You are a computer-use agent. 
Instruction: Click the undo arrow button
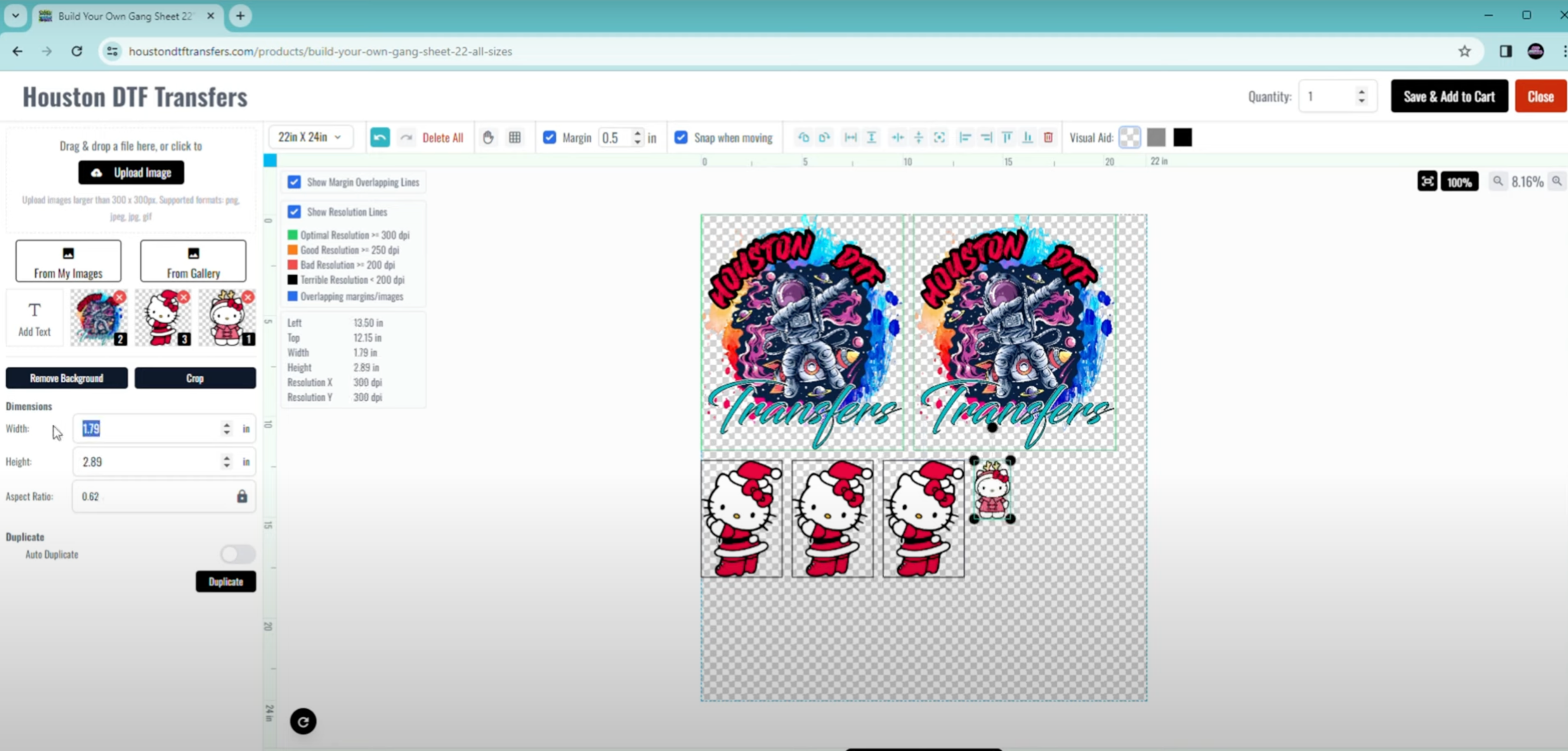[380, 137]
